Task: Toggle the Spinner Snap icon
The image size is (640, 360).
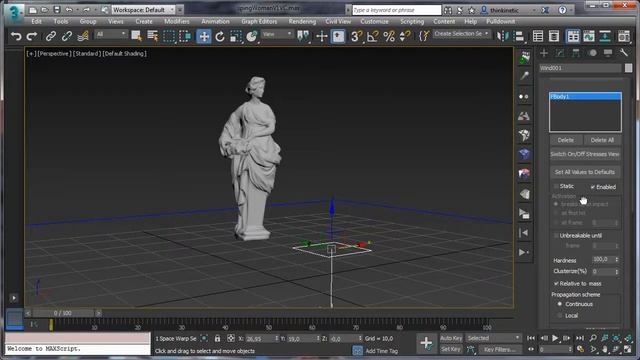Action: 404,36
